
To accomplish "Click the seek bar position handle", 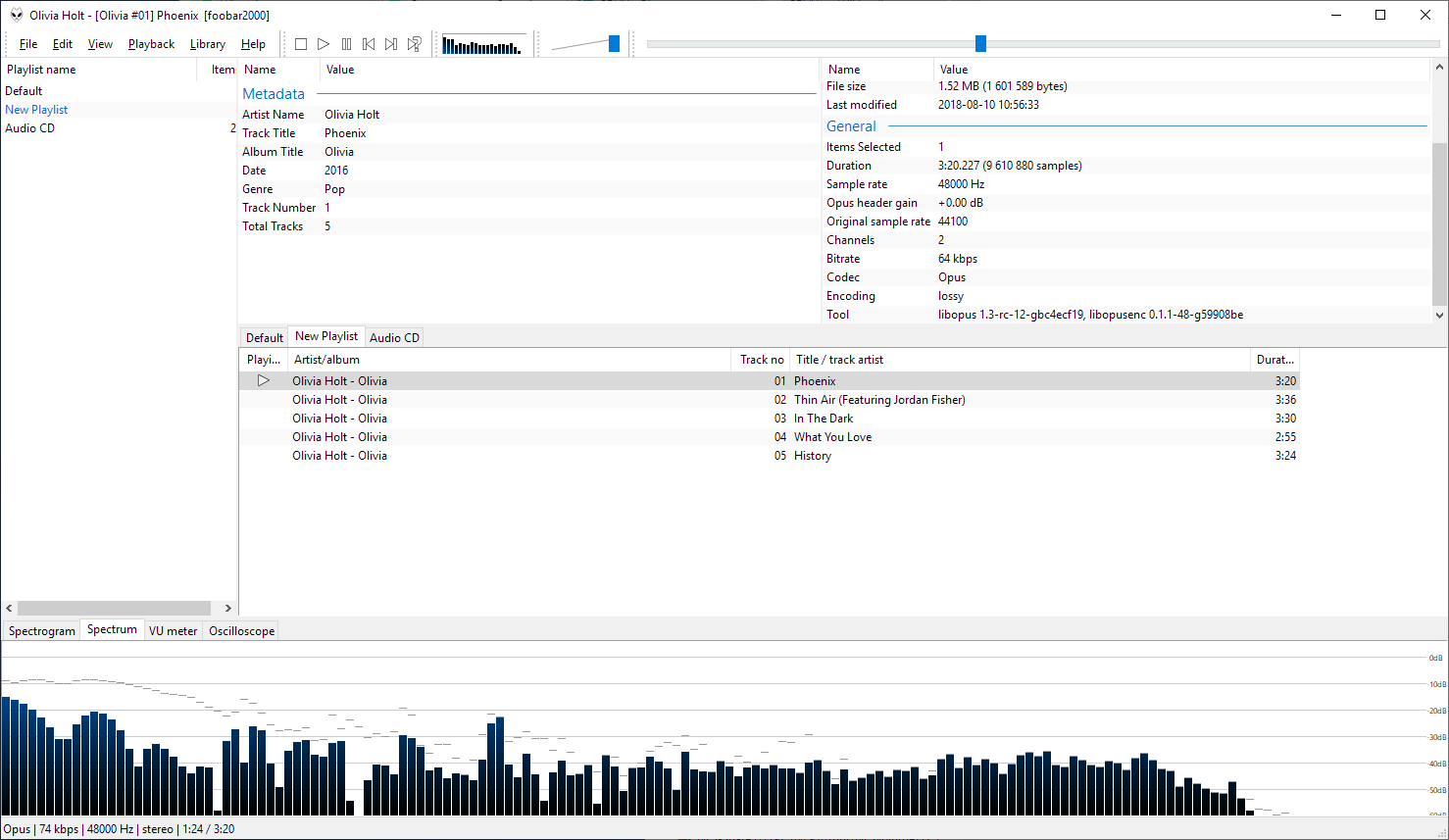I will tap(980, 44).
